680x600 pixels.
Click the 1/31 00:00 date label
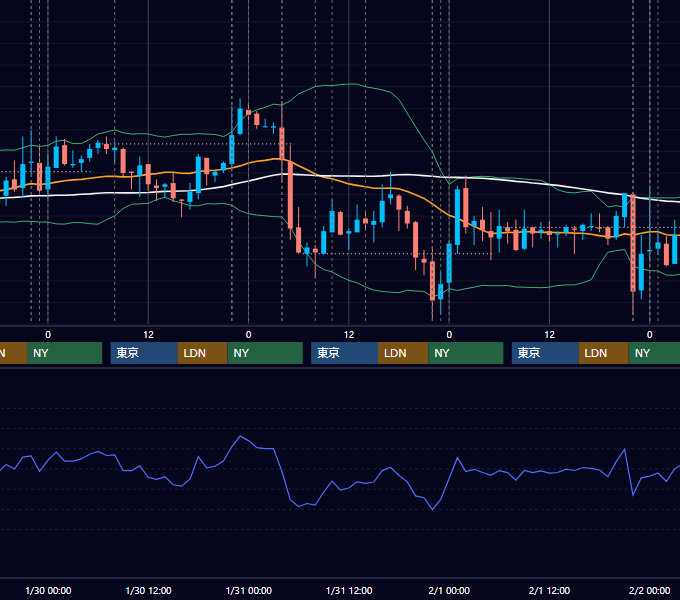[x=248, y=590]
